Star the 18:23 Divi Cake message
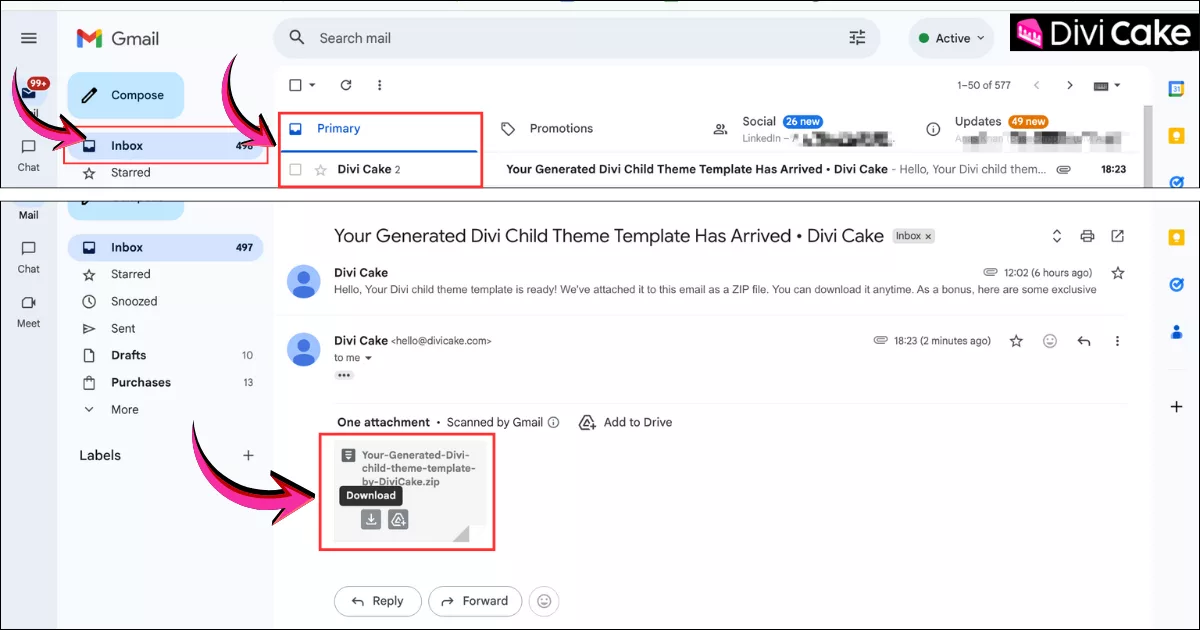The height and width of the screenshot is (630, 1200). [x=1016, y=341]
